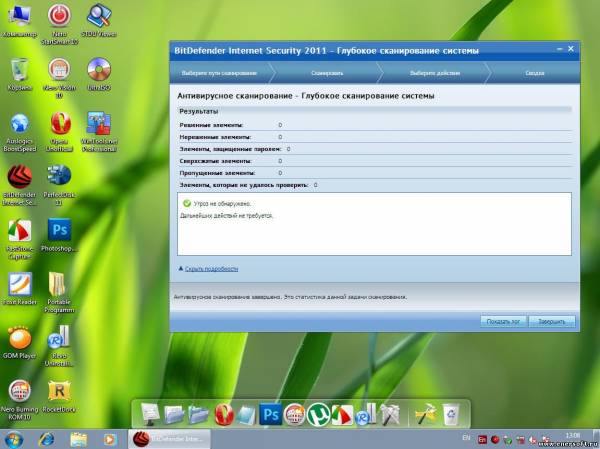This screenshot has width=600, height=449.
Task: Click the muted volume tray icon
Action: pos(533,440)
